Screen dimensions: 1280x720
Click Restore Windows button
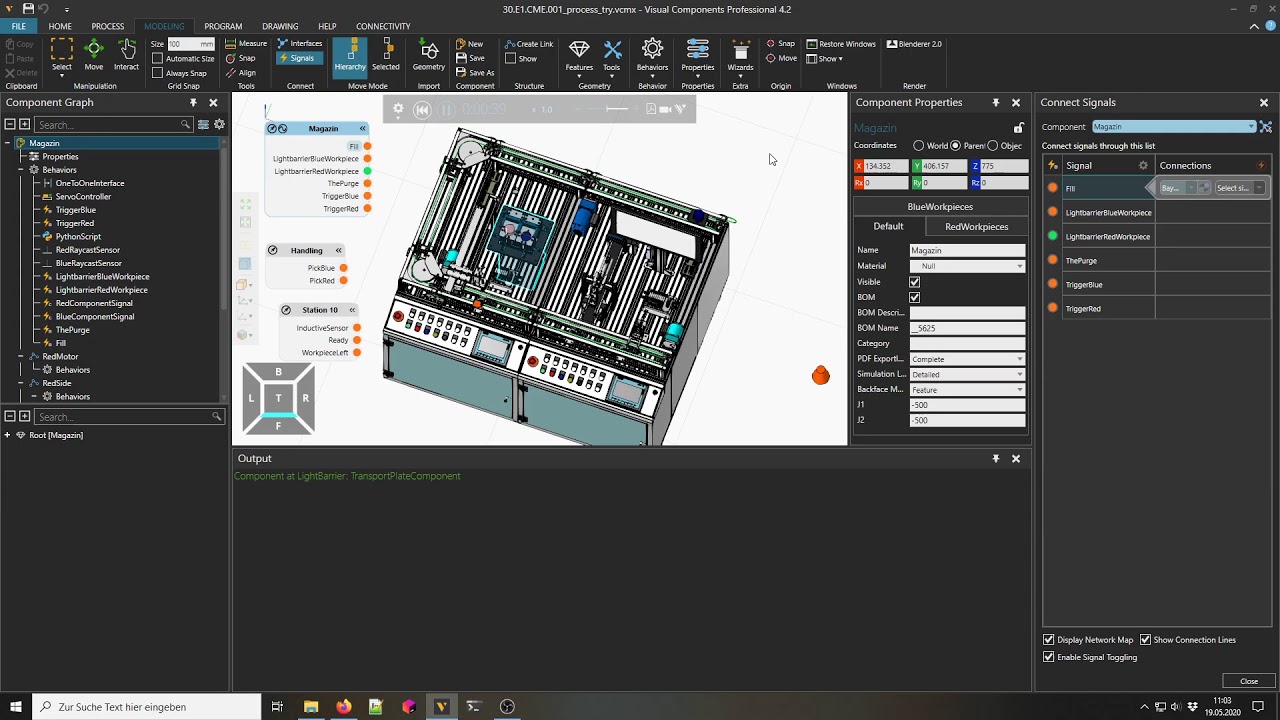(841, 44)
